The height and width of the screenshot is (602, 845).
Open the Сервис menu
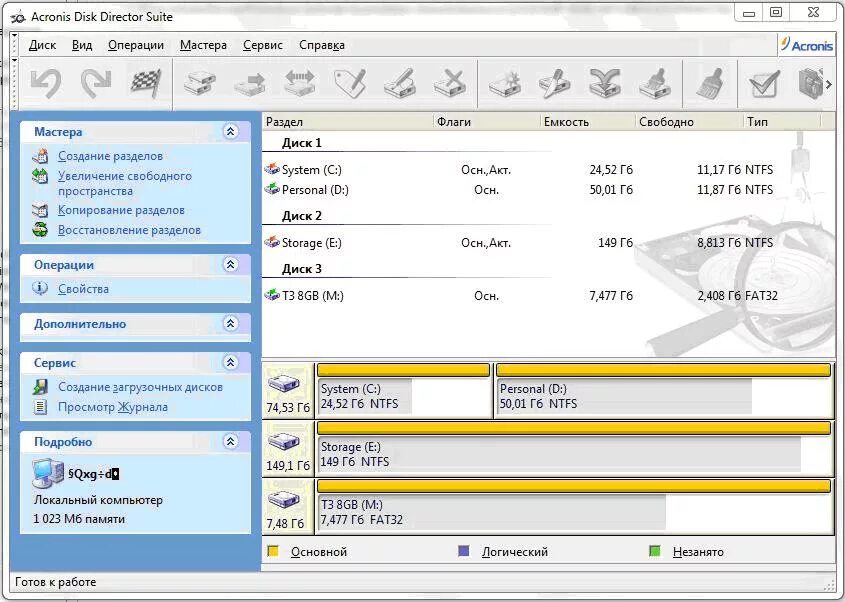262,45
